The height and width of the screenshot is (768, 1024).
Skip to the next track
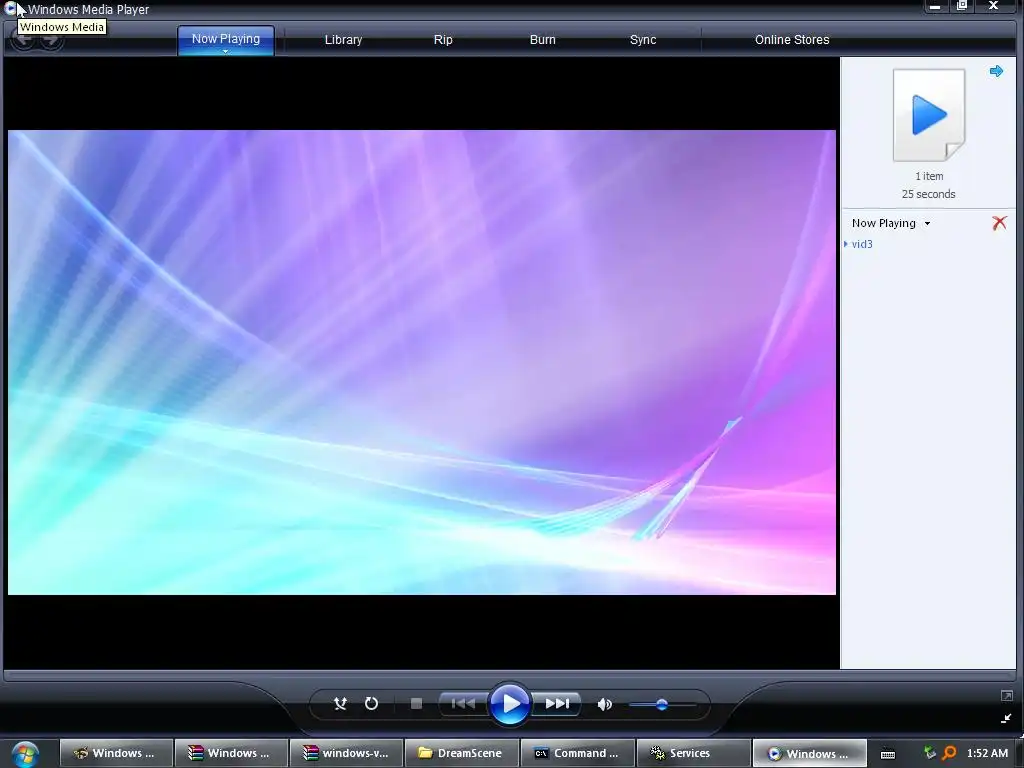point(557,703)
